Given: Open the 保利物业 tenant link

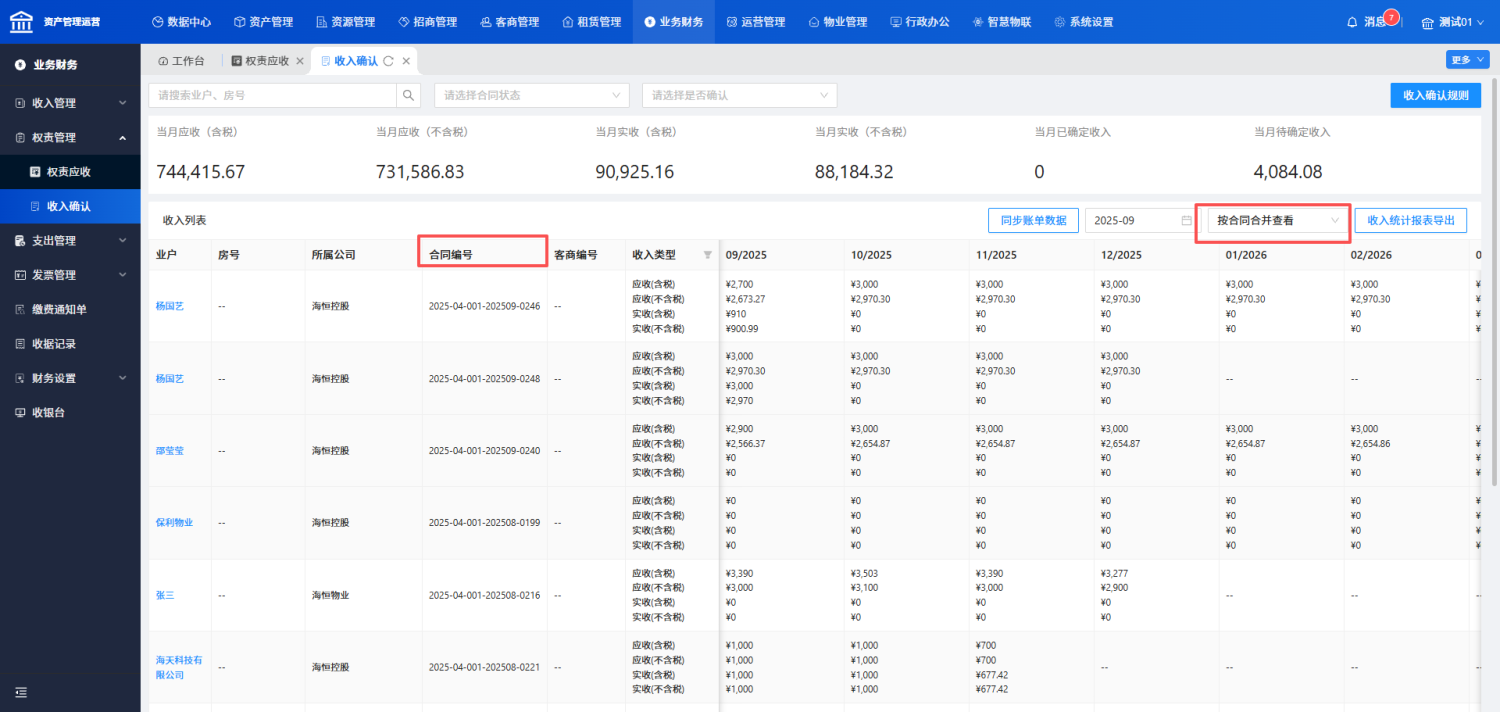Looking at the screenshot, I should (175, 523).
